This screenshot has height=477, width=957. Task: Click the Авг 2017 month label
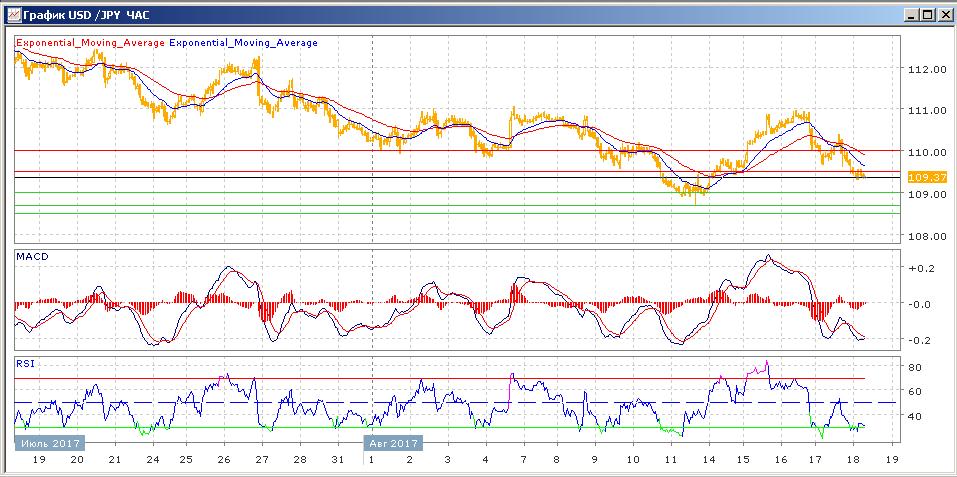(x=393, y=442)
